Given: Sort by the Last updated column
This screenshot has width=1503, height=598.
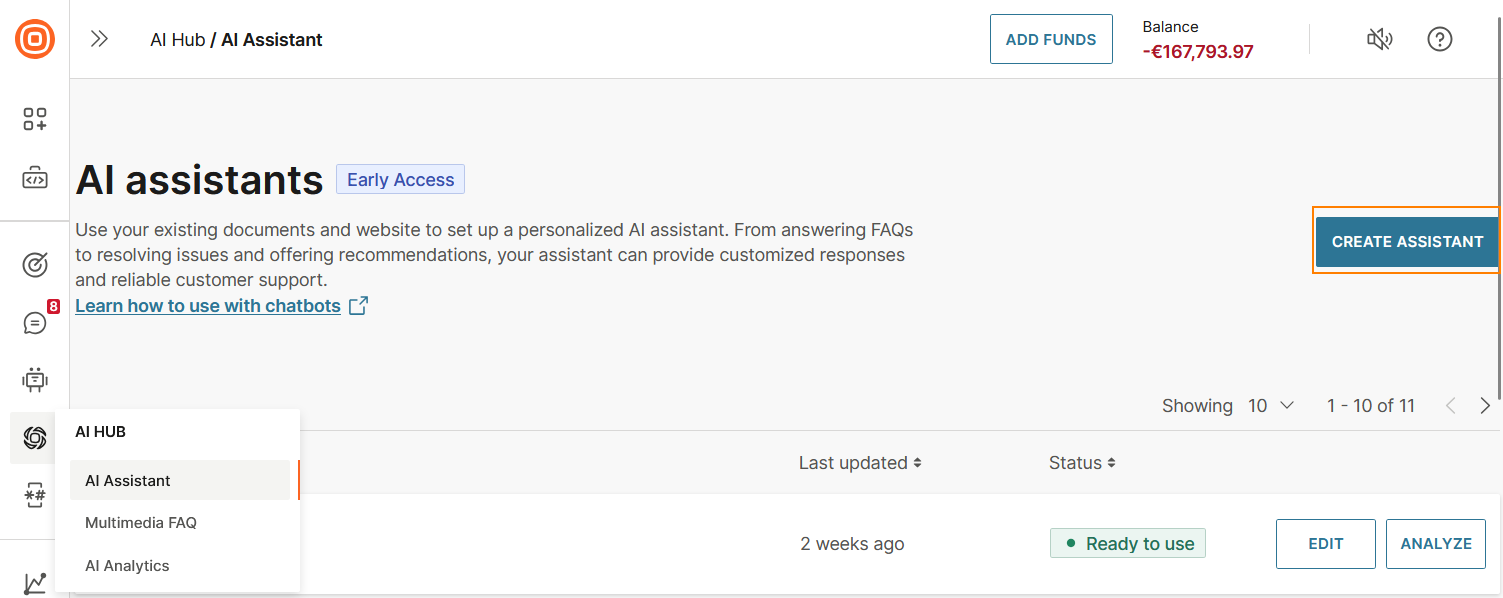Looking at the screenshot, I should (x=860, y=463).
